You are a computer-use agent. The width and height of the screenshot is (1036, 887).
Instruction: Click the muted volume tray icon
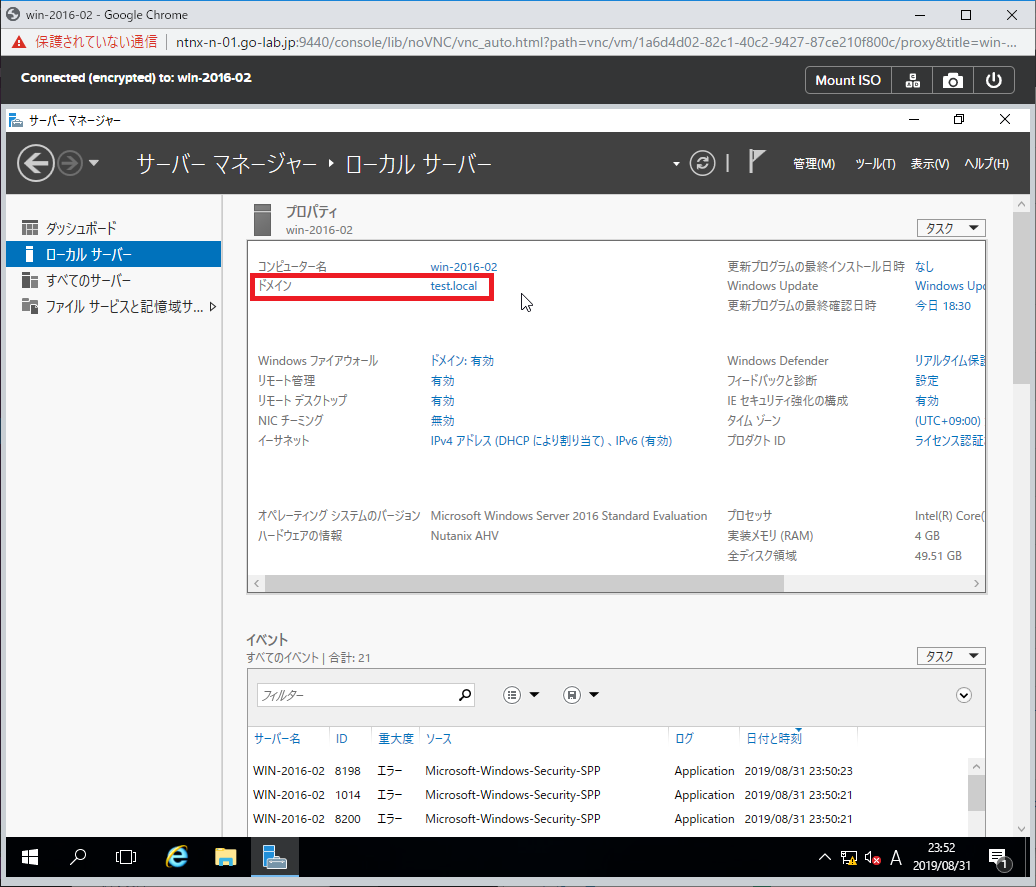(x=872, y=858)
